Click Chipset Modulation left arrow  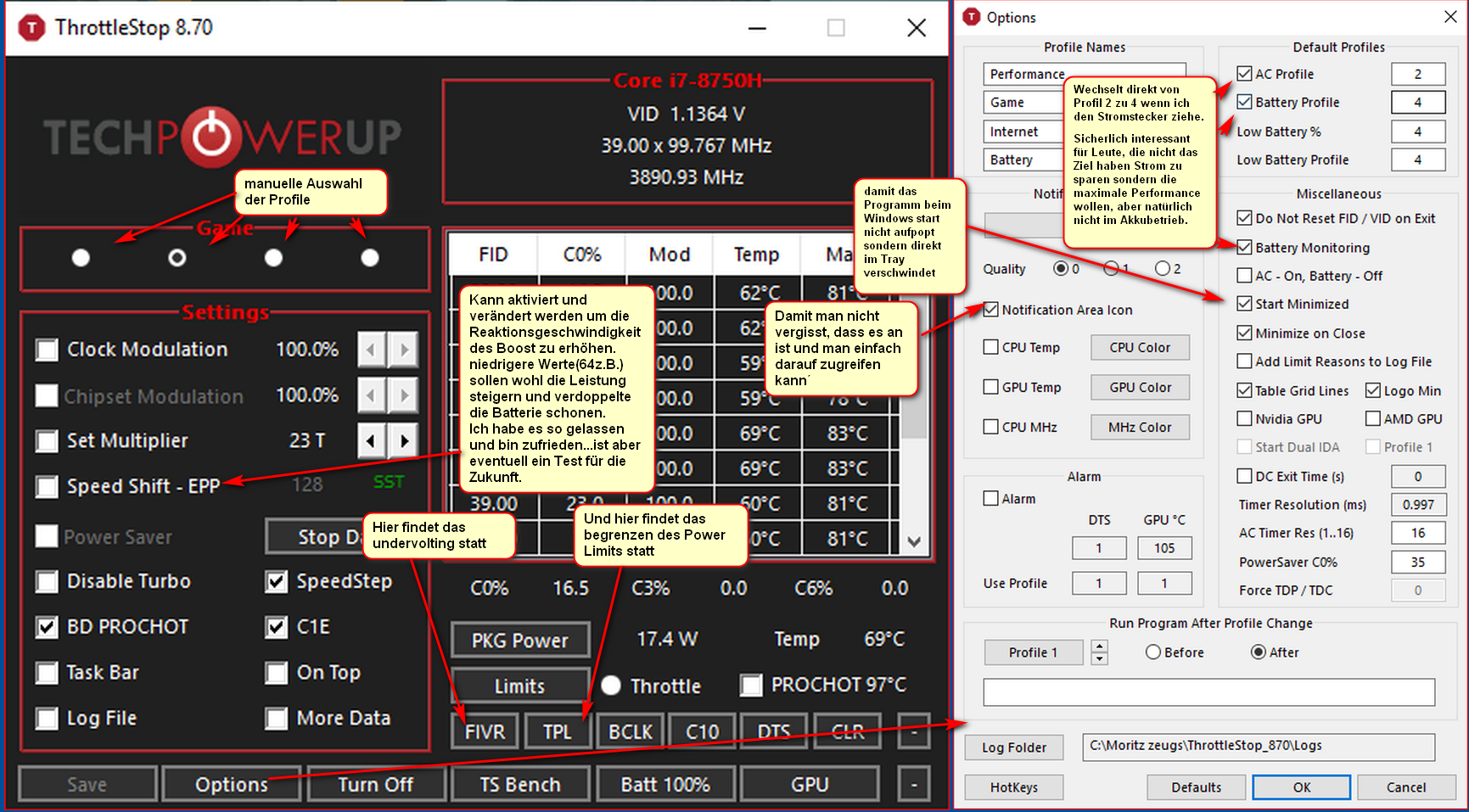(372, 395)
